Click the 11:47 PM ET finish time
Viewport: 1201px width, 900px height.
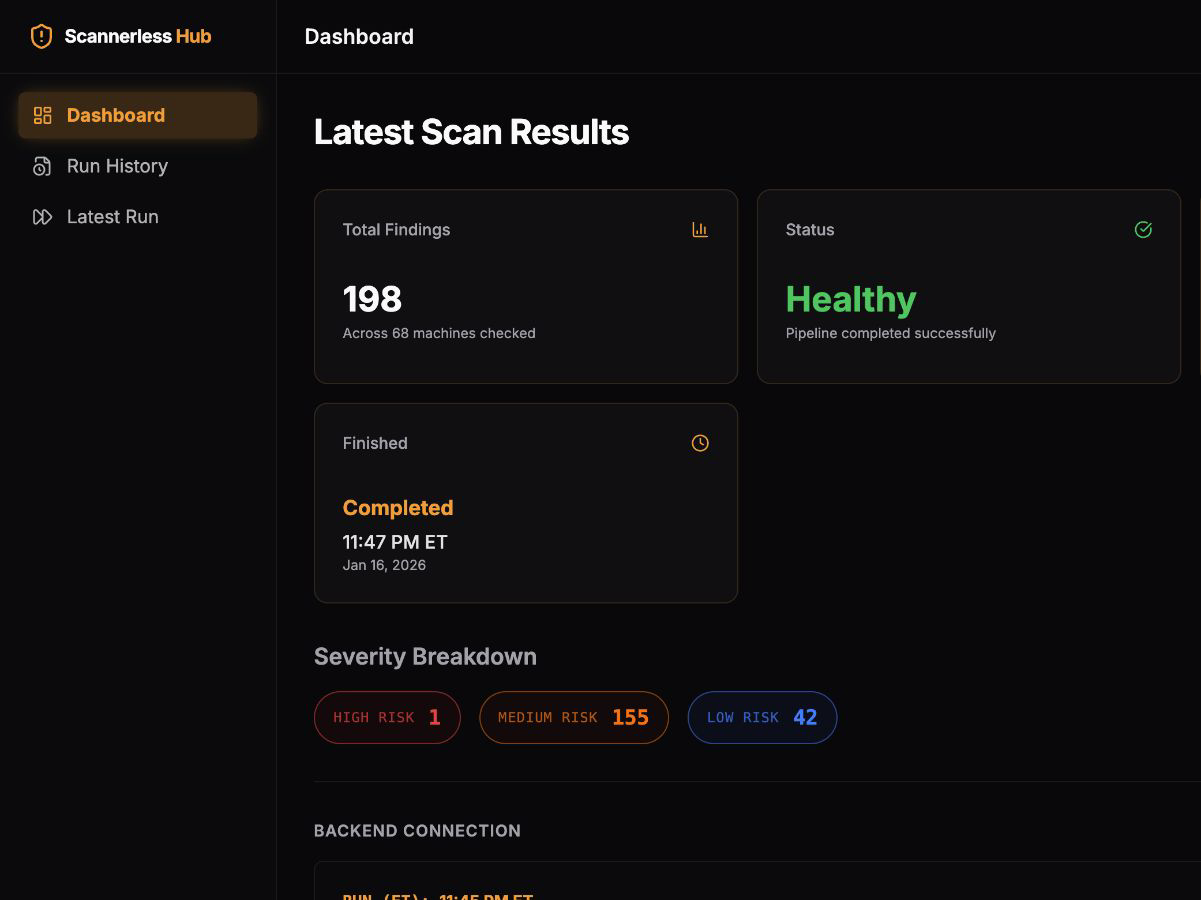[x=395, y=542]
